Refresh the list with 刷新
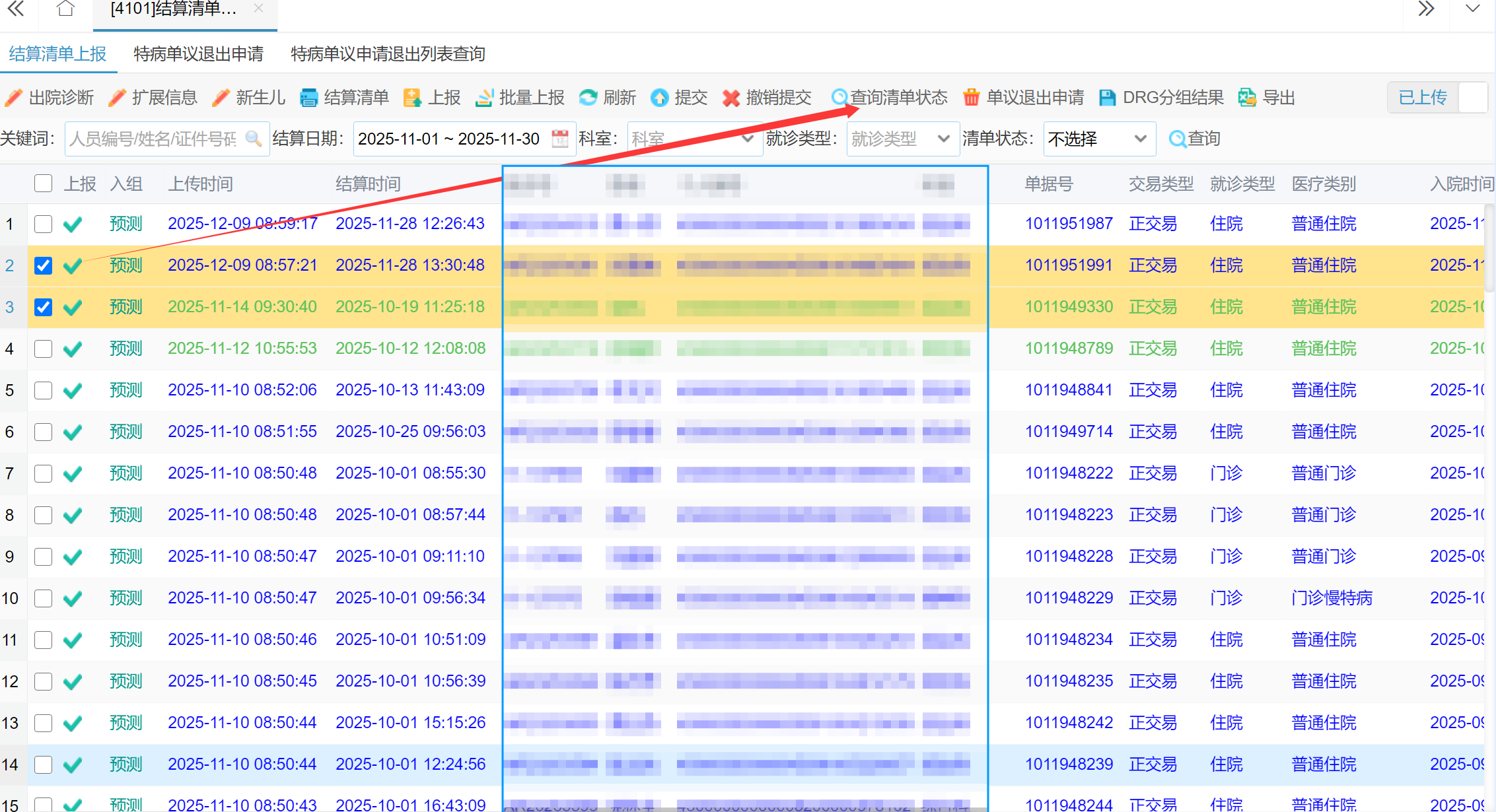This screenshot has width=1496, height=812. tap(607, 98)
